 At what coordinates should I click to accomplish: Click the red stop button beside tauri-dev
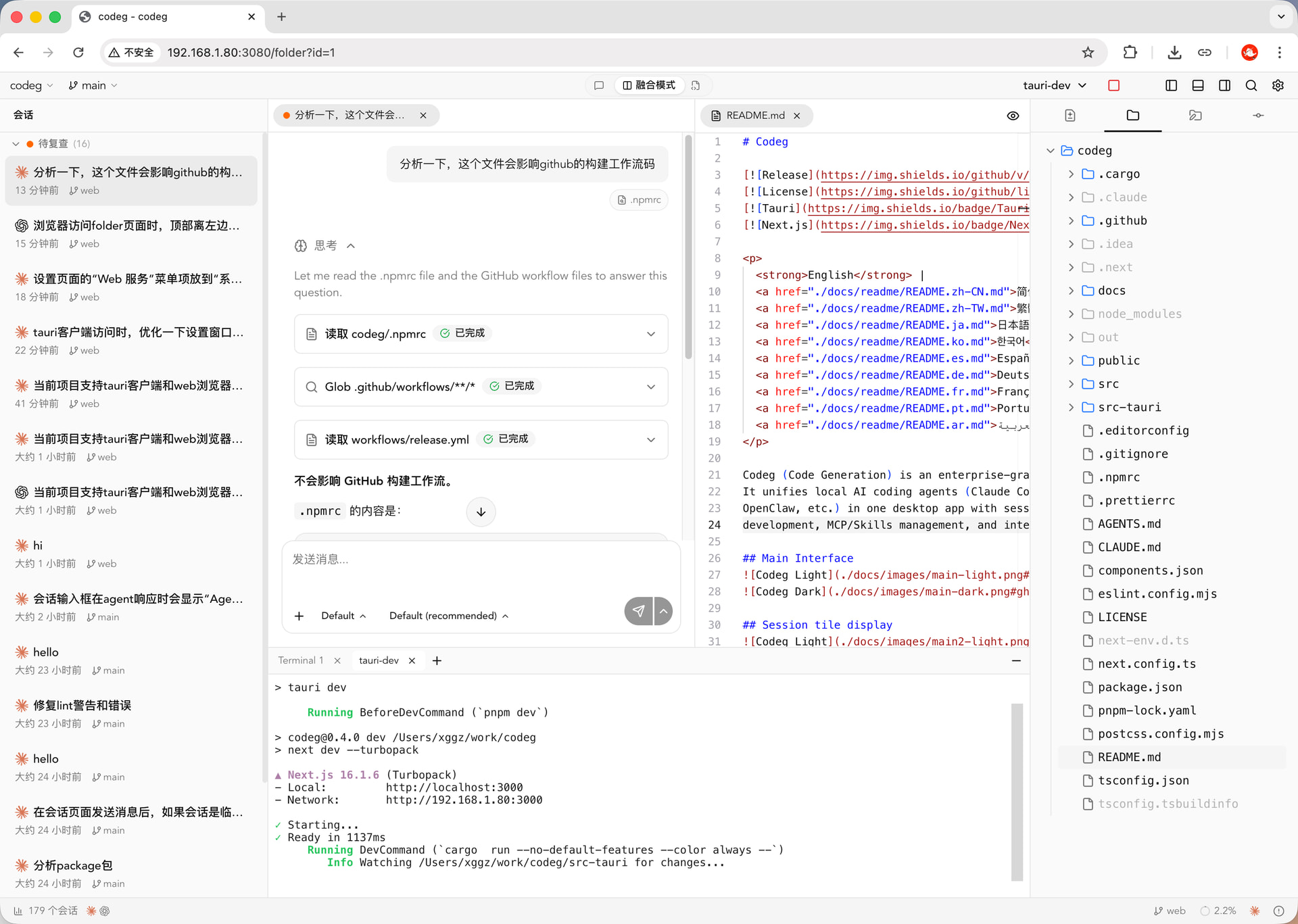coord(1114,85)
